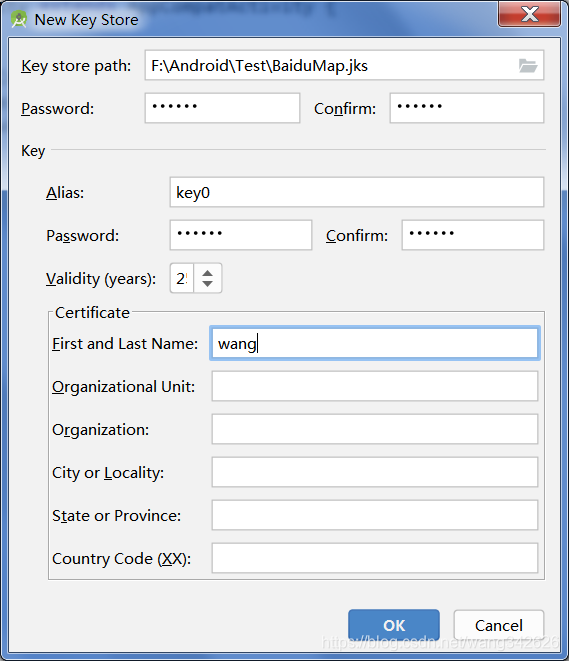Click the 'City or Locality:' label

coord(108,473)
